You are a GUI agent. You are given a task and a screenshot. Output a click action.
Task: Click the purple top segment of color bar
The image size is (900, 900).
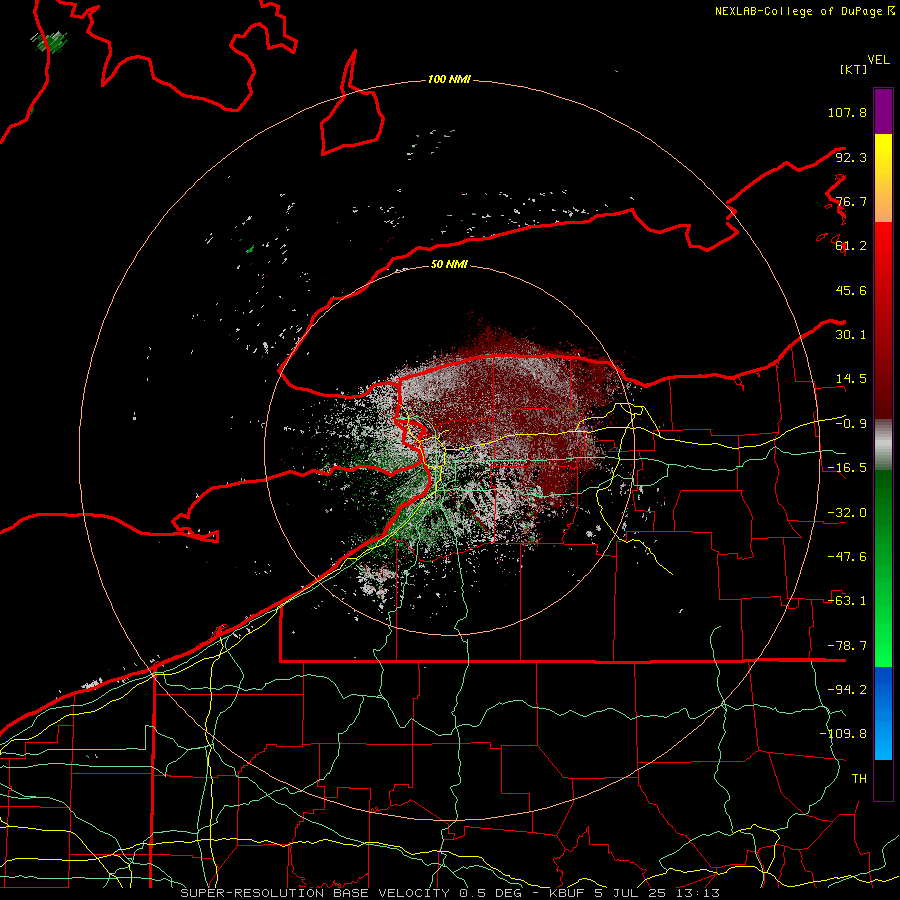pos(883,111)
